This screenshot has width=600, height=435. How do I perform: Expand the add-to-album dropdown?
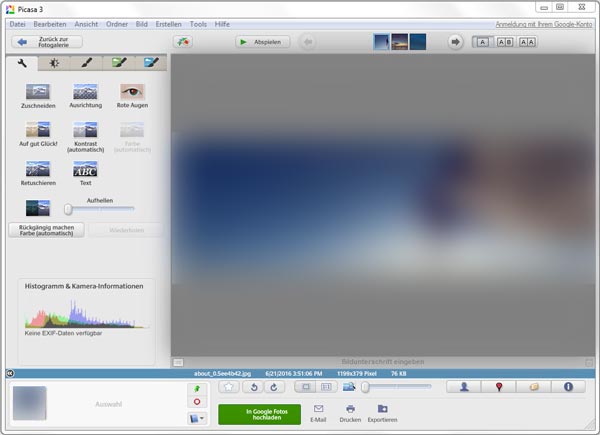(x=197, y=417)
